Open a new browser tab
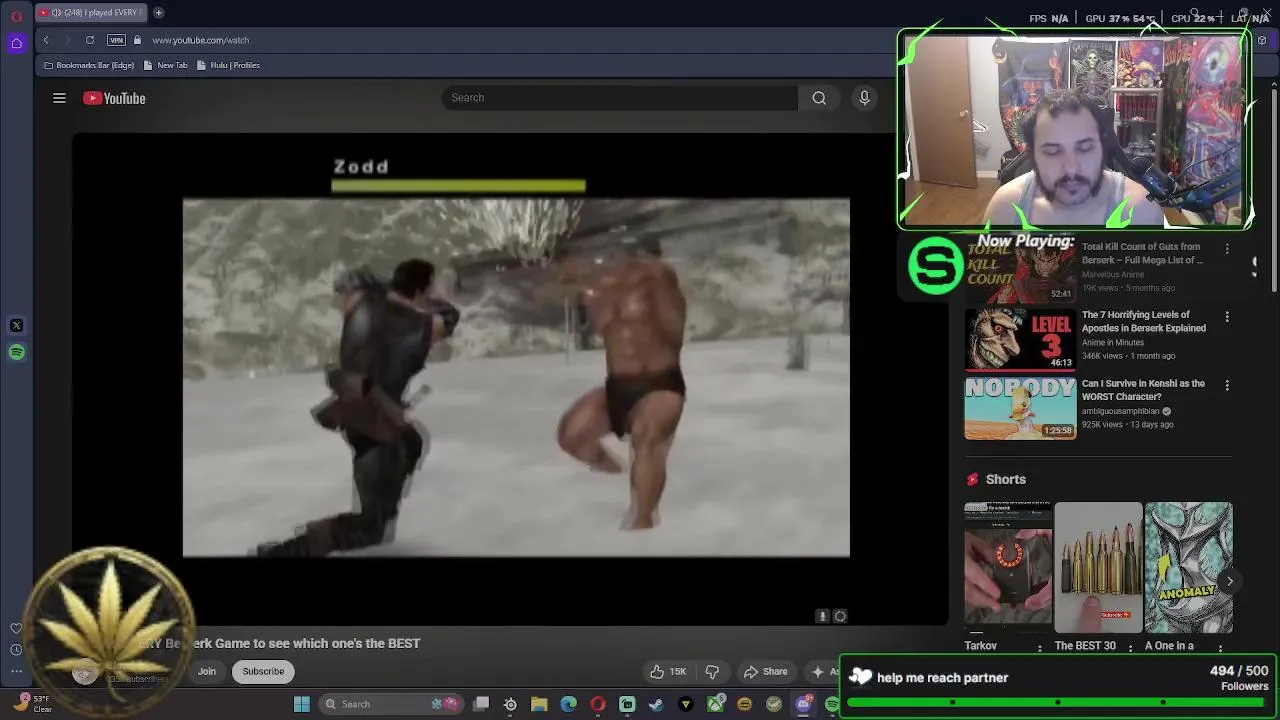 158,13
